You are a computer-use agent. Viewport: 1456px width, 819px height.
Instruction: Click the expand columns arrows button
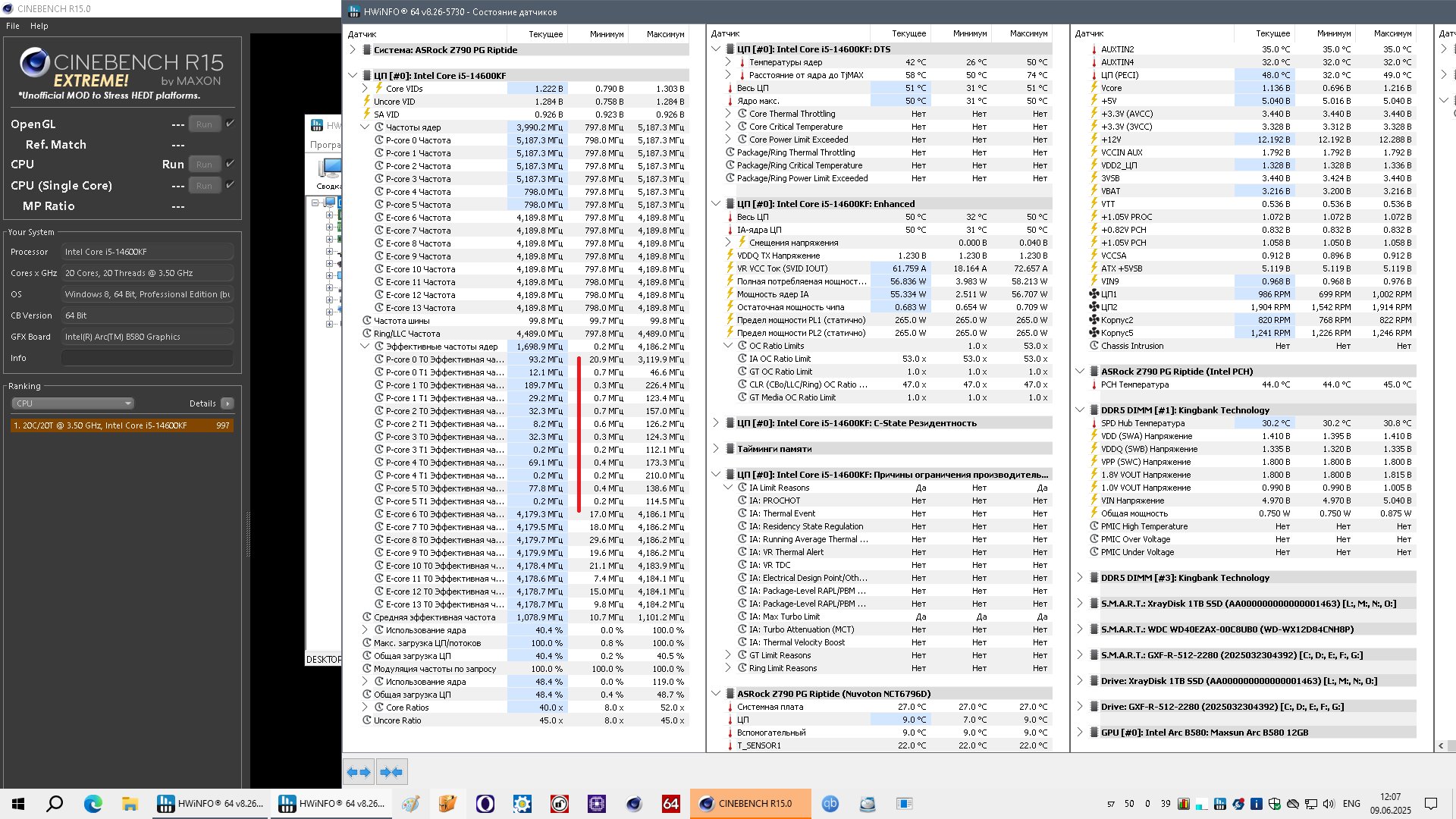pos(359,772)
